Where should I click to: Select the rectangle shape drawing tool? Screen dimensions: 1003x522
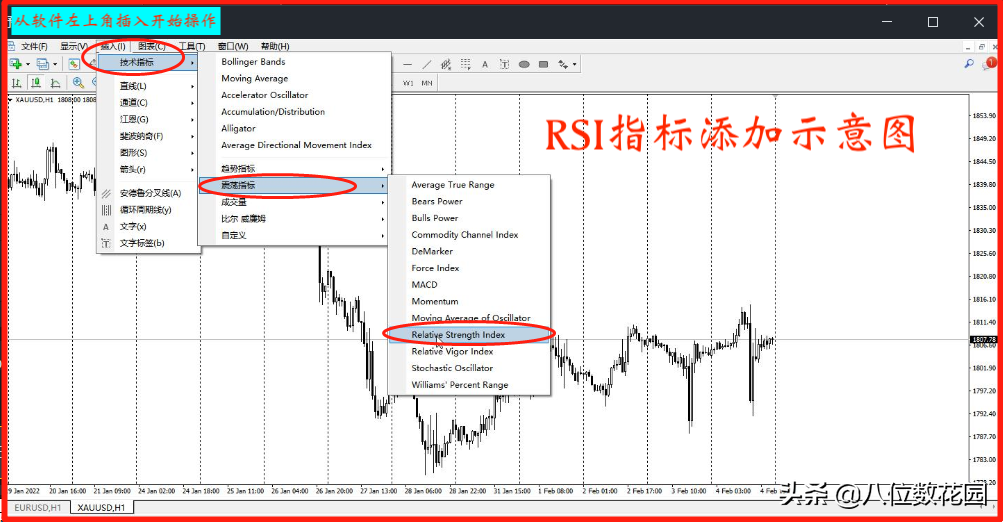click(x=543, y=64)
